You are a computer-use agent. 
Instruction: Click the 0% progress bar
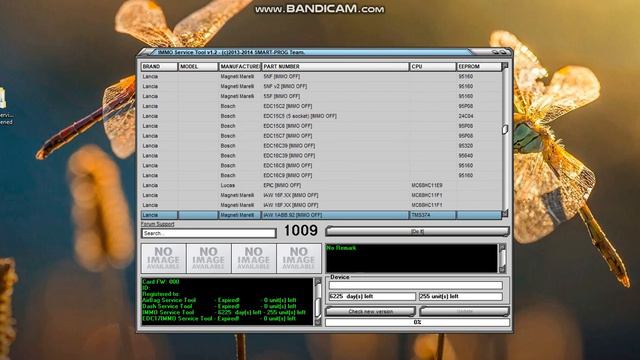coord(417,322)
